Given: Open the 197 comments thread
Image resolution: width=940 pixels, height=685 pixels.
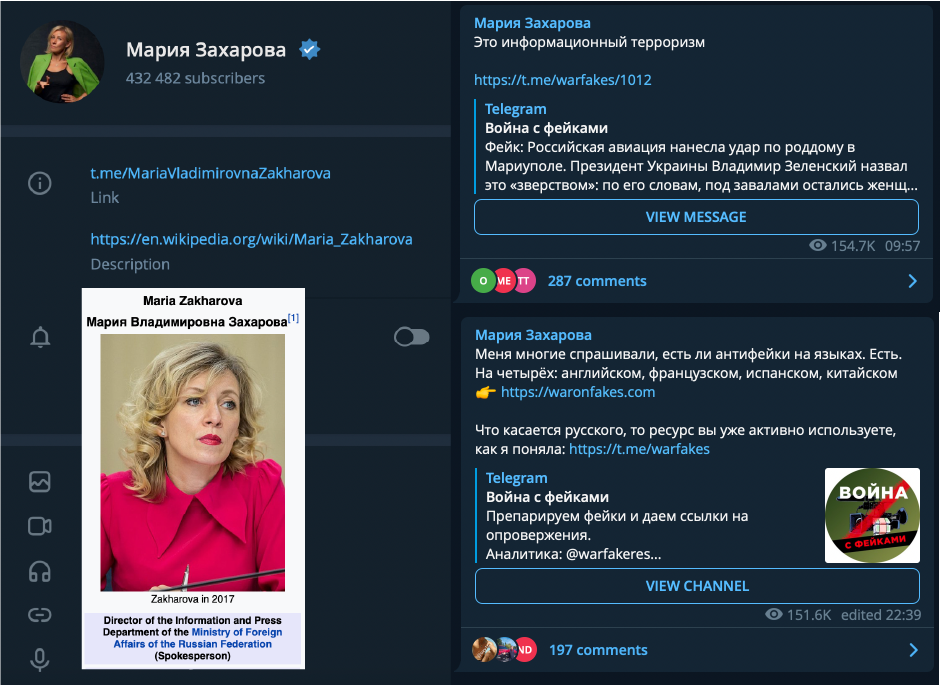Looking at the screenshot, I should tap(598, 650).
